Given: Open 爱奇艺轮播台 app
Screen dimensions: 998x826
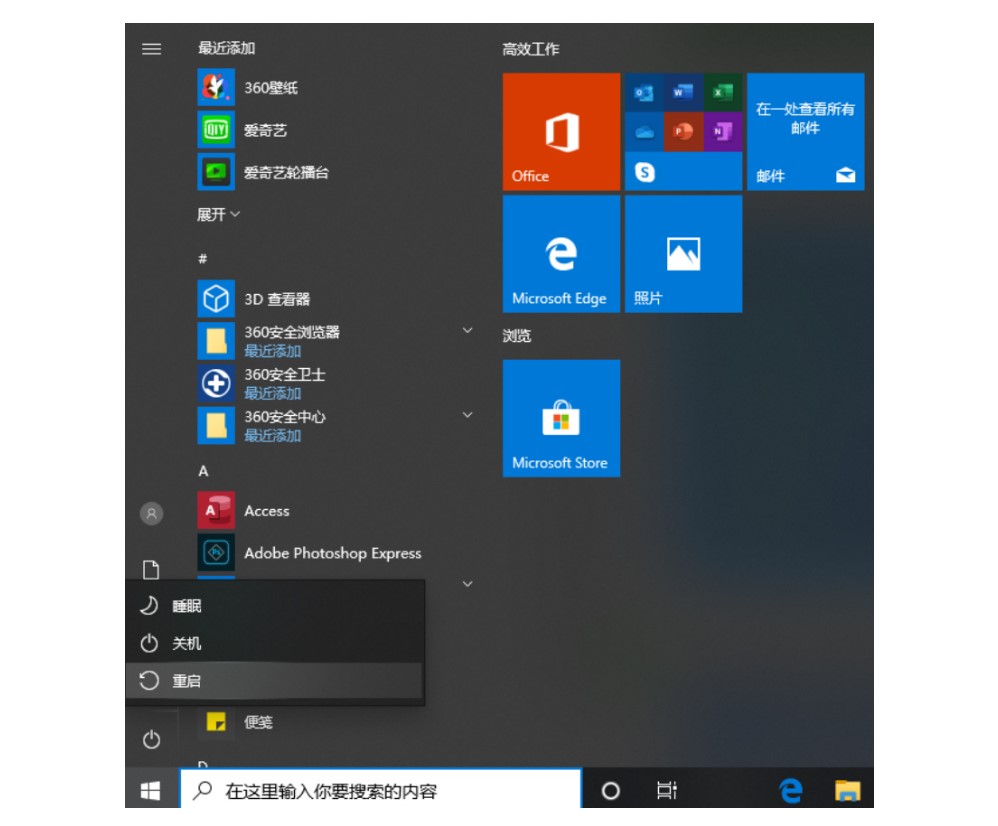Looking at the screenshot, I should 263,172.
